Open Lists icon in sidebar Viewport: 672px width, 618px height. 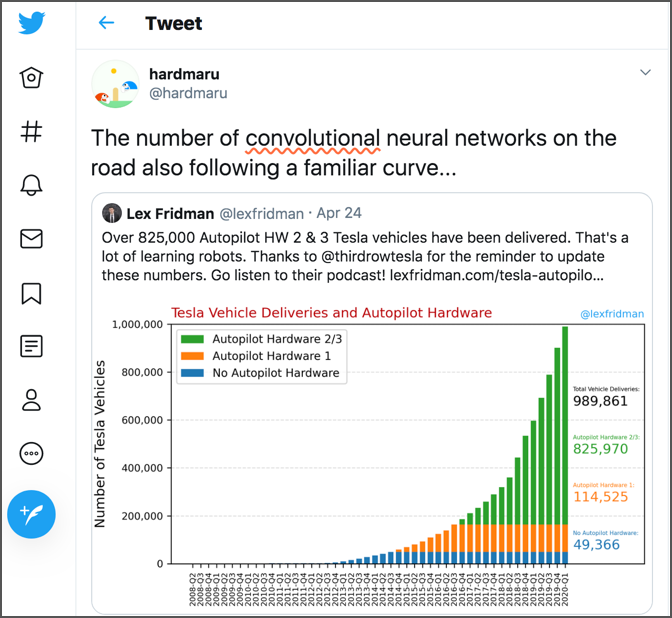[x=31, y=347]
